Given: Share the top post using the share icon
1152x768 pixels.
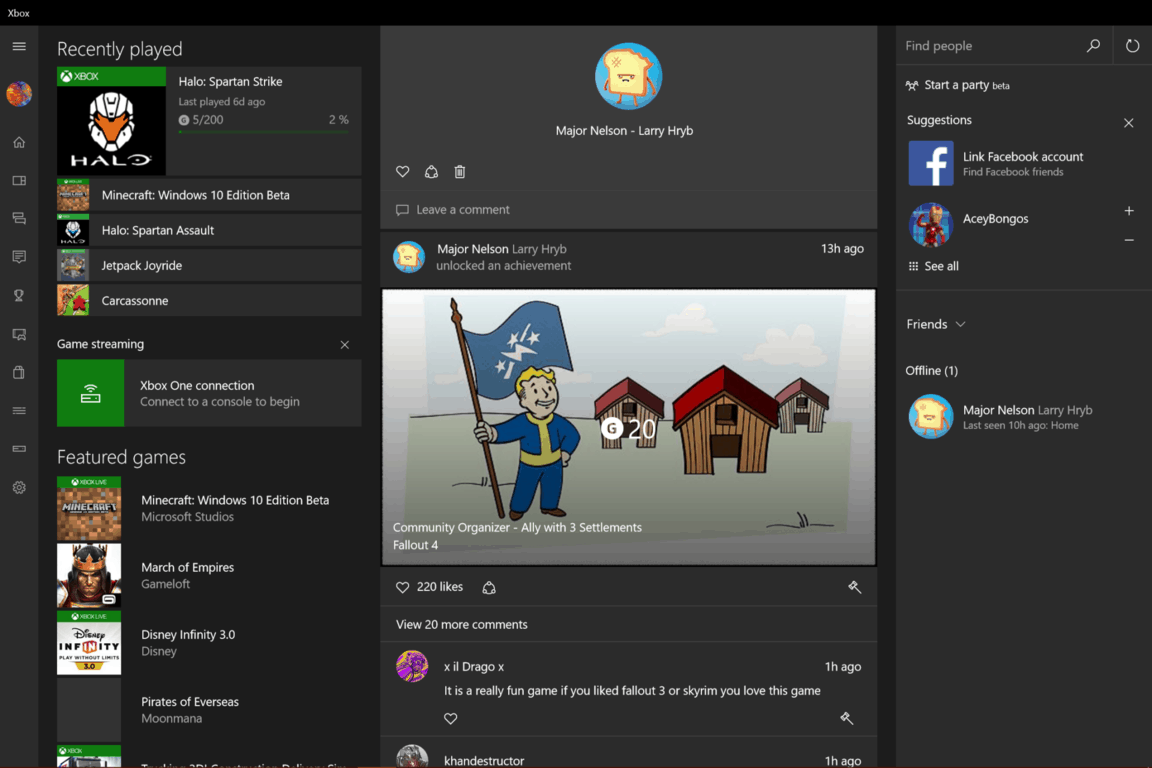Looking at the screenshot, I should click(x=431, y=172).
